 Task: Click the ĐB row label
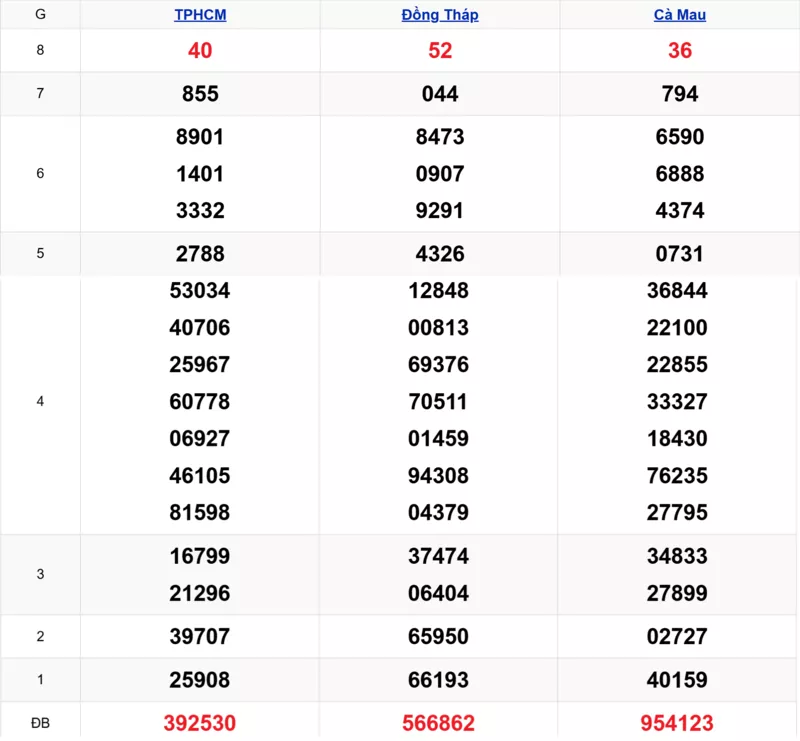click(40, 723)
